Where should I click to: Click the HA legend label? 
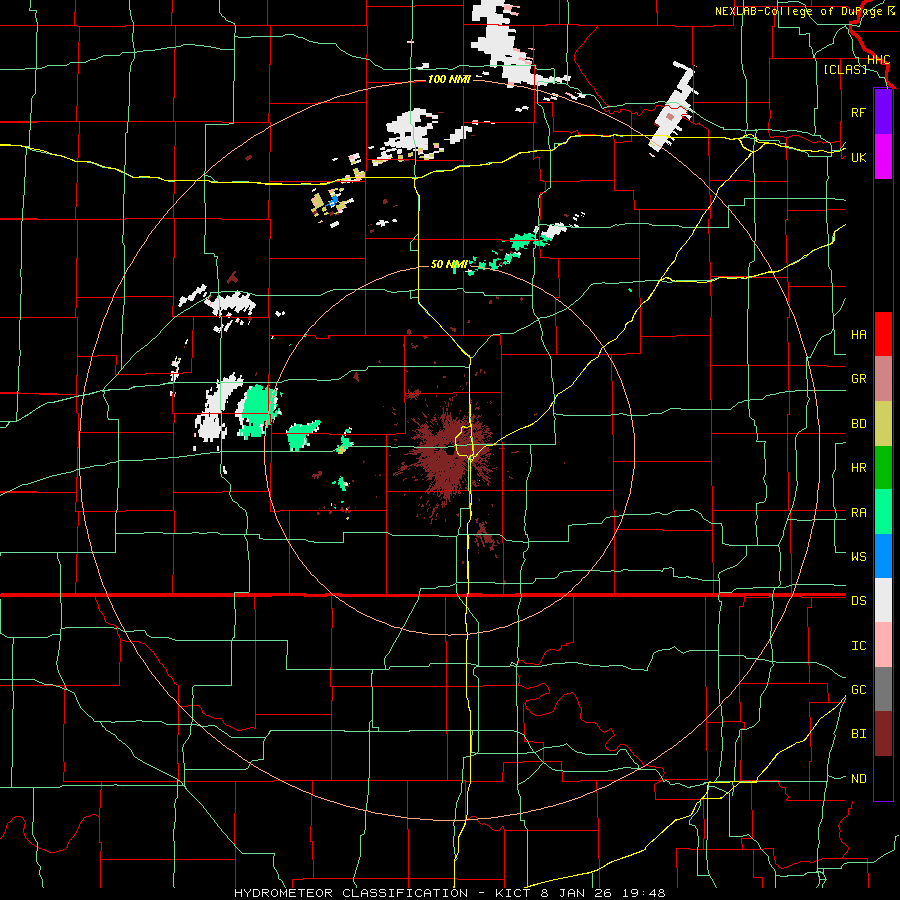click(858, 334)
